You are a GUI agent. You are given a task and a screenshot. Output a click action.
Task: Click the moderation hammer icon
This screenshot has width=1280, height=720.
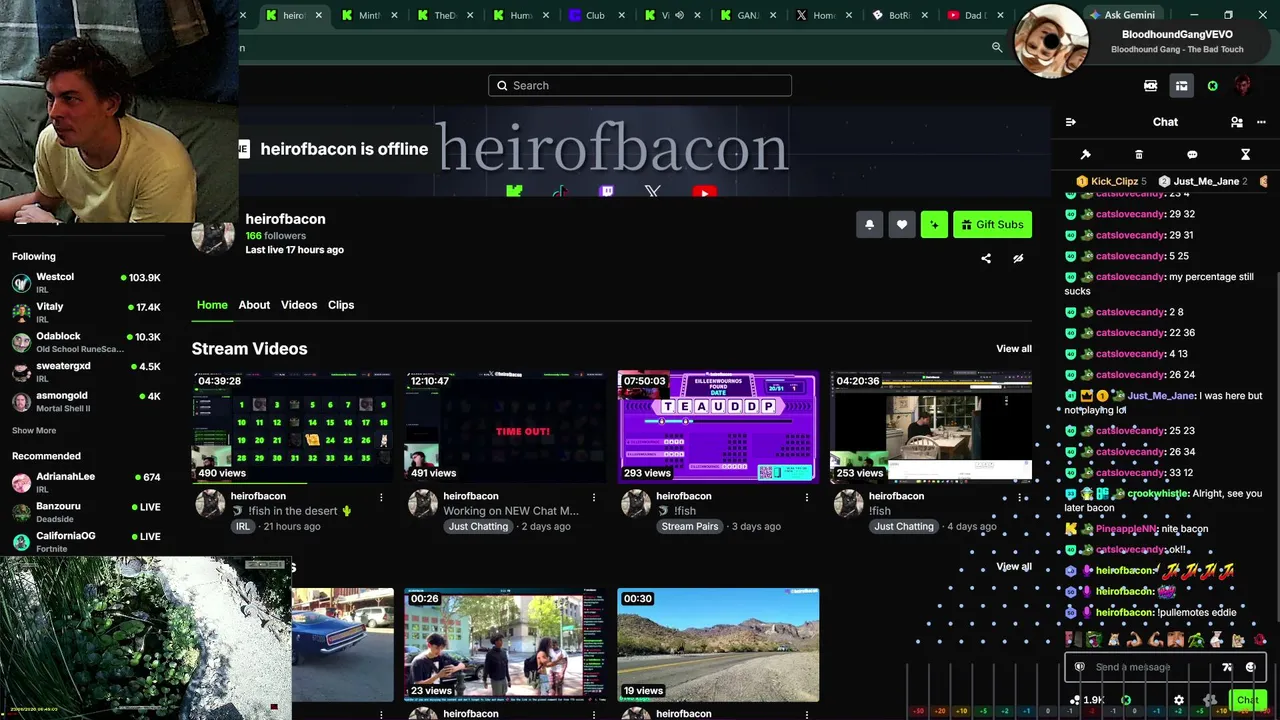point(1086,155)
